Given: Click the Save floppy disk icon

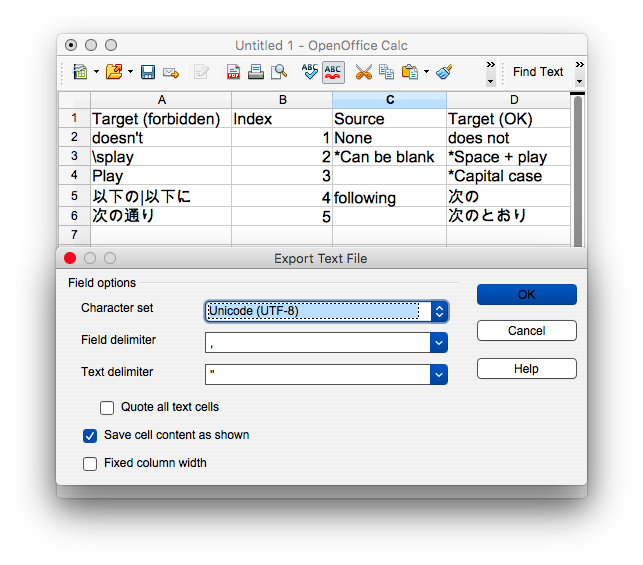Looking at the screenshot, I should 148,72.
